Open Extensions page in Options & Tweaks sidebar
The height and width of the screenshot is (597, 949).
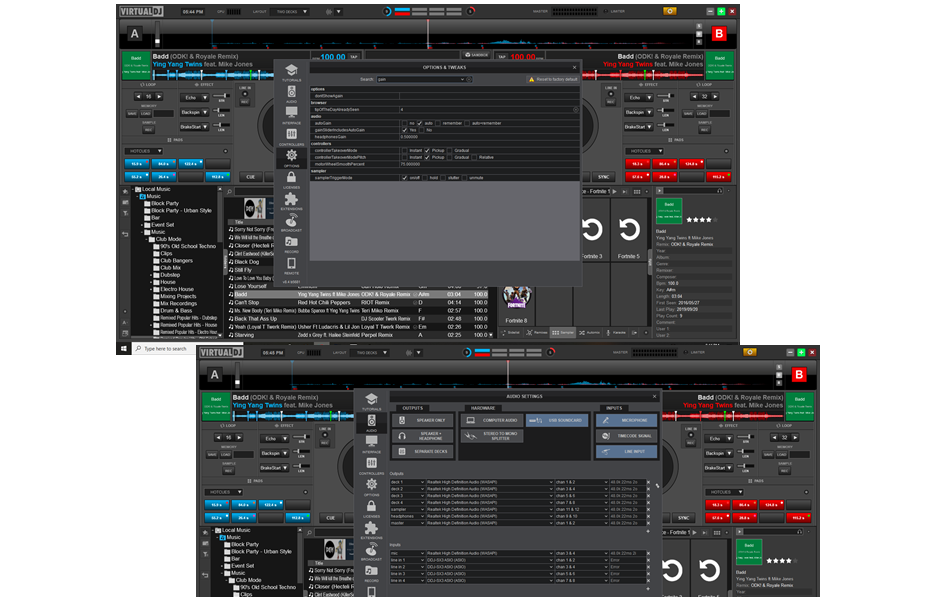(291, 201)
